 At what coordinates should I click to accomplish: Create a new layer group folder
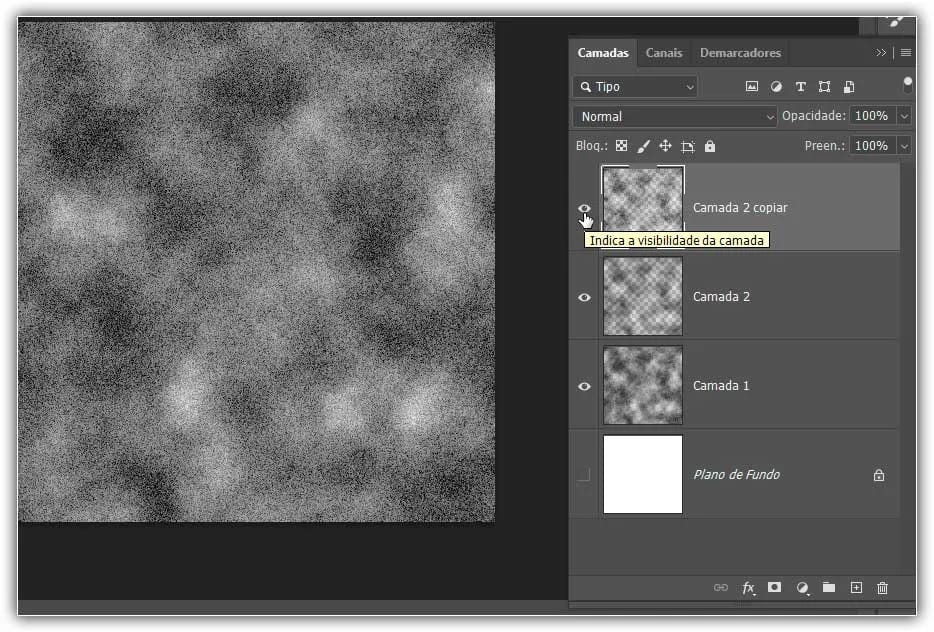point(829,588)
